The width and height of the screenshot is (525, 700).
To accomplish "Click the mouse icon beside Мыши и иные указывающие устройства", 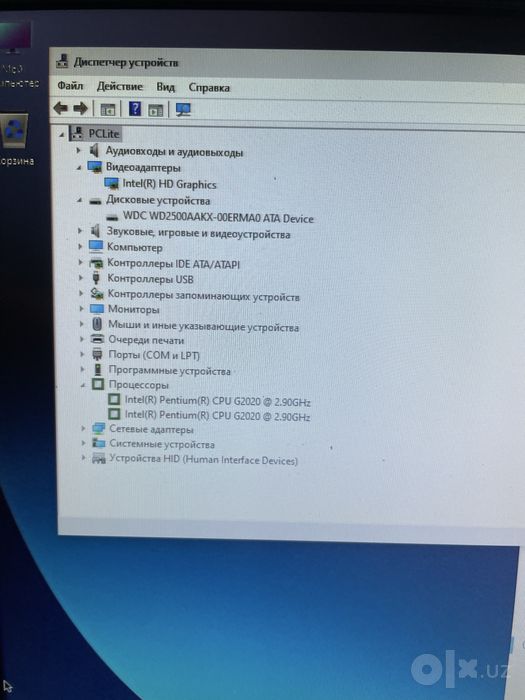I will click(97, 324).
